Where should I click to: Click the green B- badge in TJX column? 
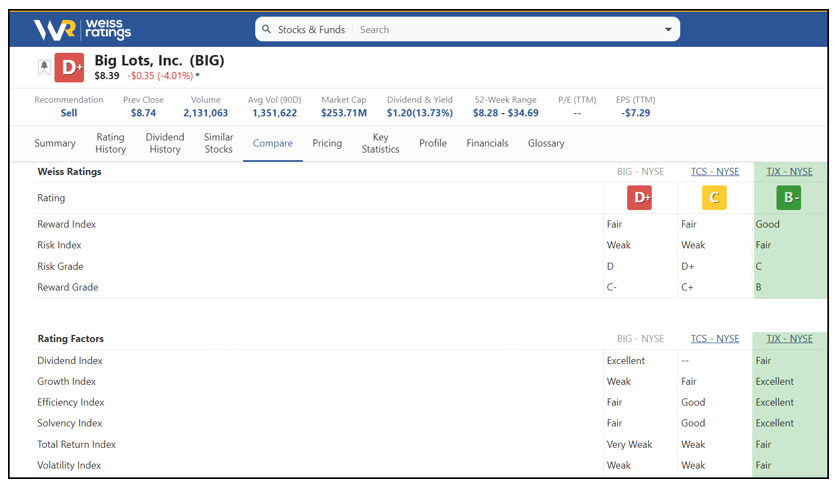click(789, 198)
